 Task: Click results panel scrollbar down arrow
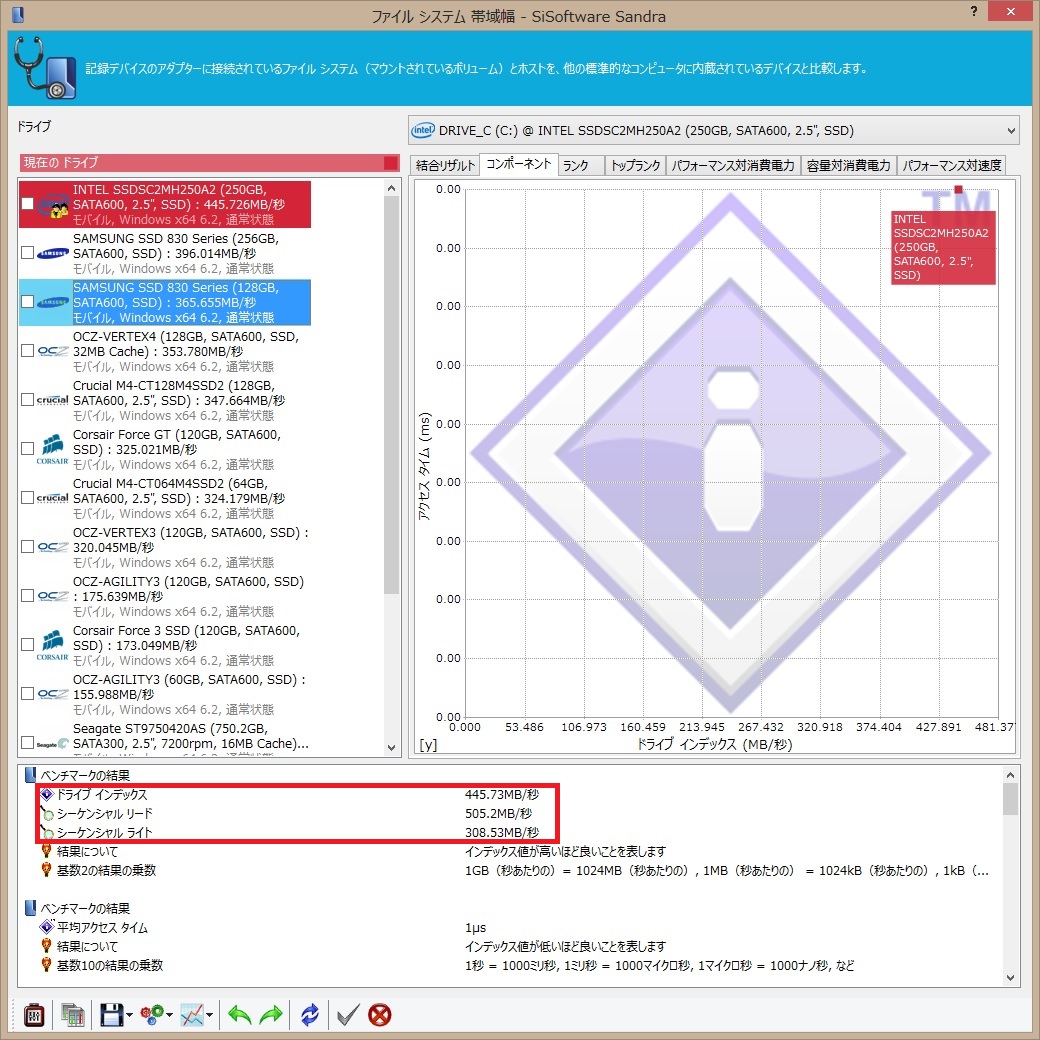tap(1010, 978)
